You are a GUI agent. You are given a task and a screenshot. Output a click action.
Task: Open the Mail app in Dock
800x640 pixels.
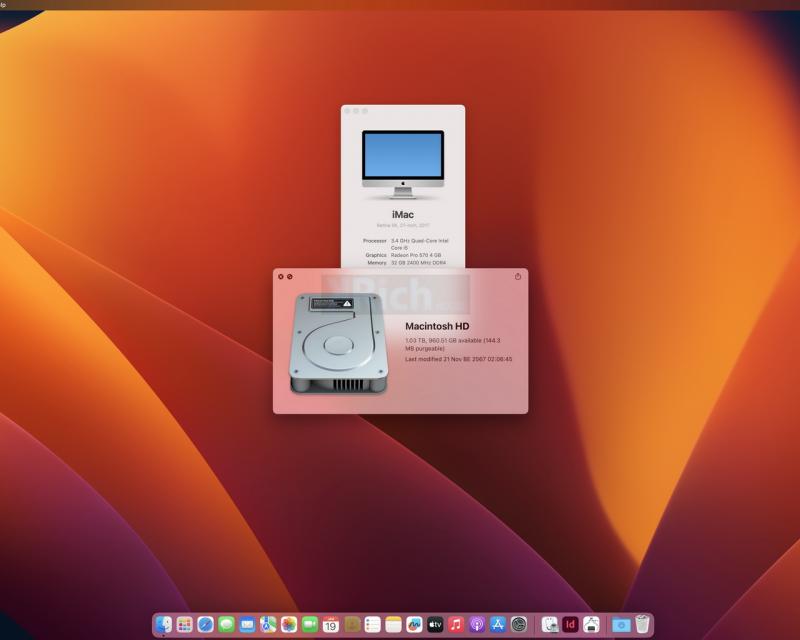(x=247, y=624)
